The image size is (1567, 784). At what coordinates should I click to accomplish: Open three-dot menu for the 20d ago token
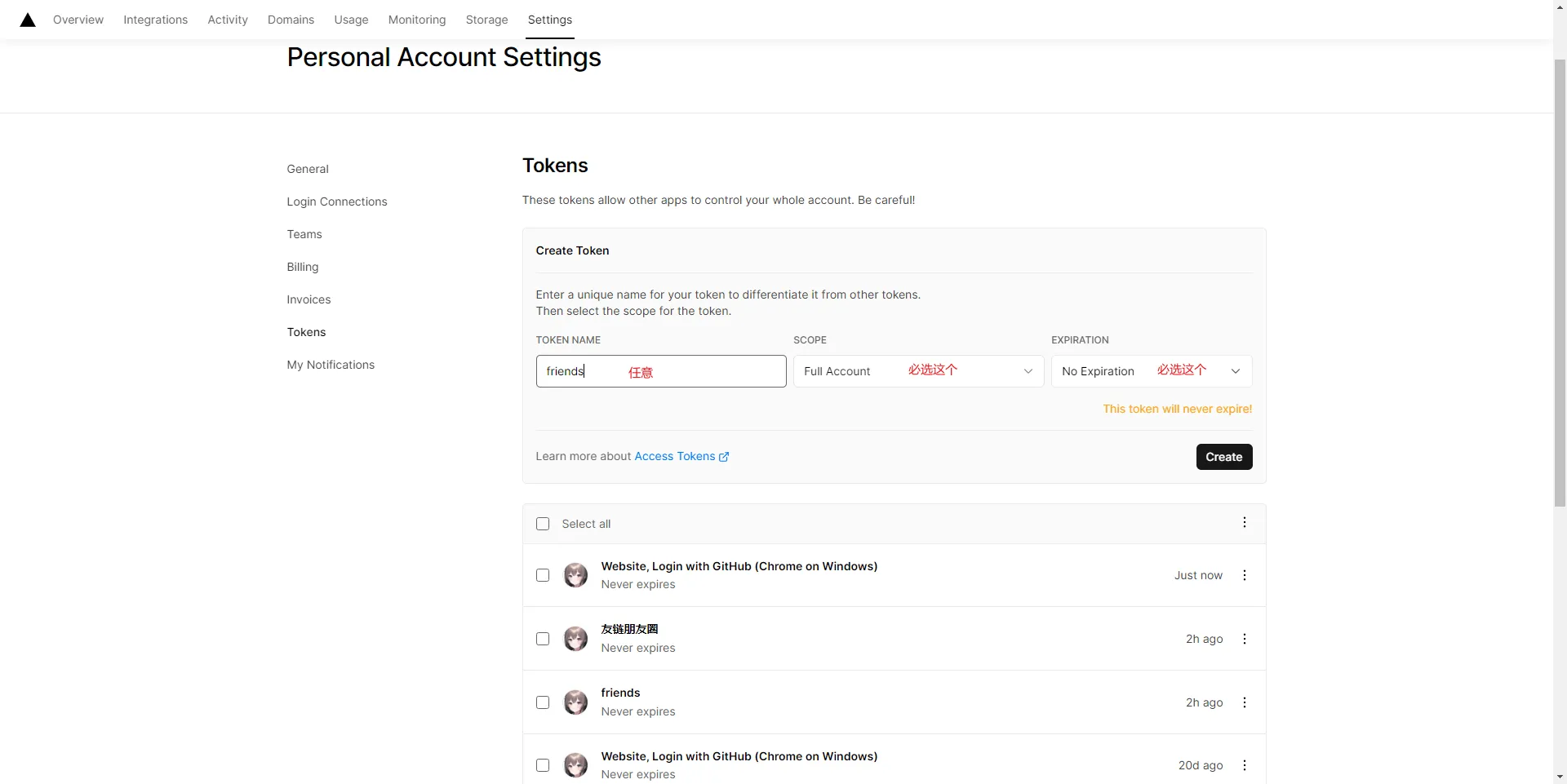(1244, 765)
